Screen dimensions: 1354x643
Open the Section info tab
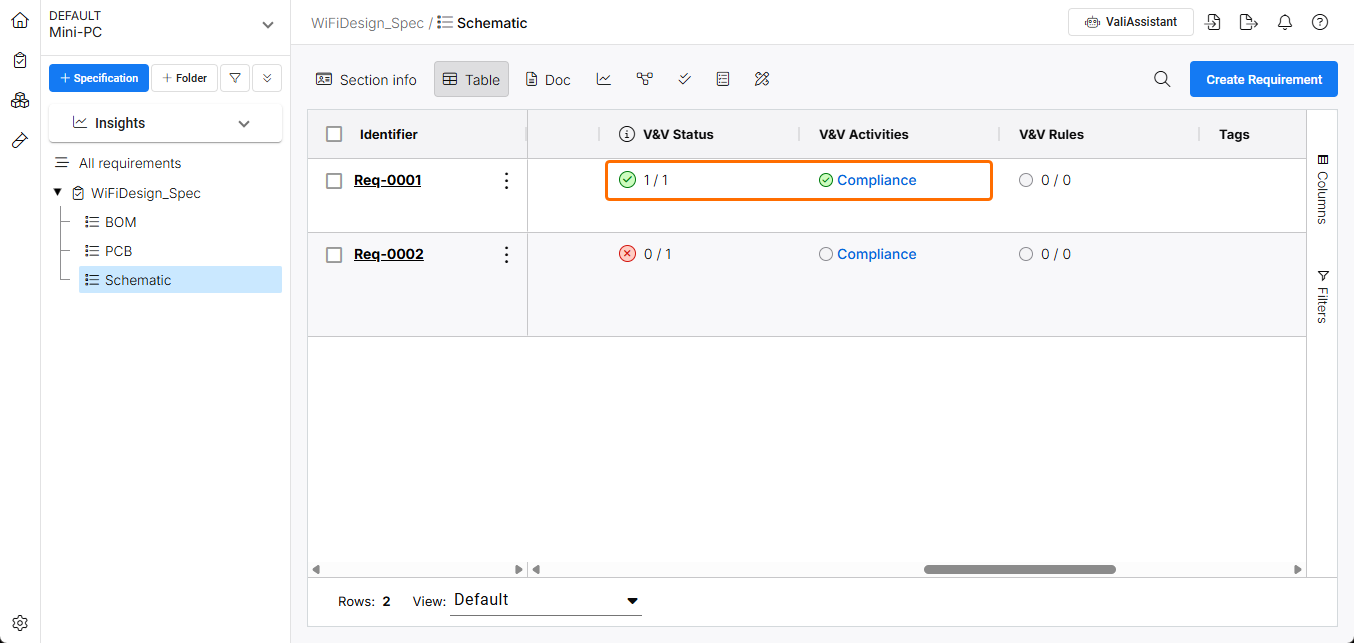tap(366, 79)
